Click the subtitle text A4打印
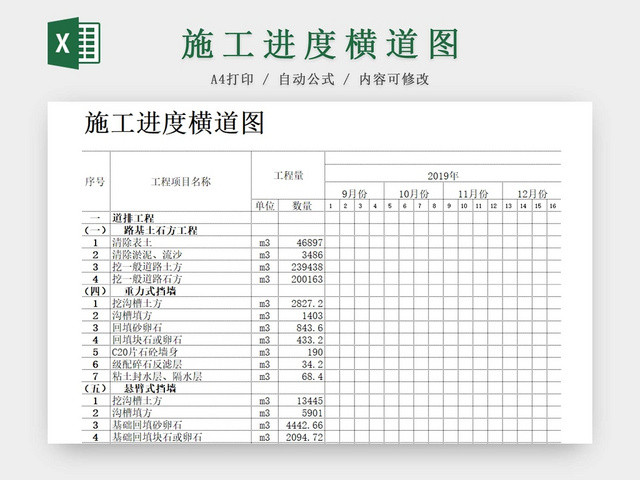Screen dimensions: 640x480 [232, 79]
